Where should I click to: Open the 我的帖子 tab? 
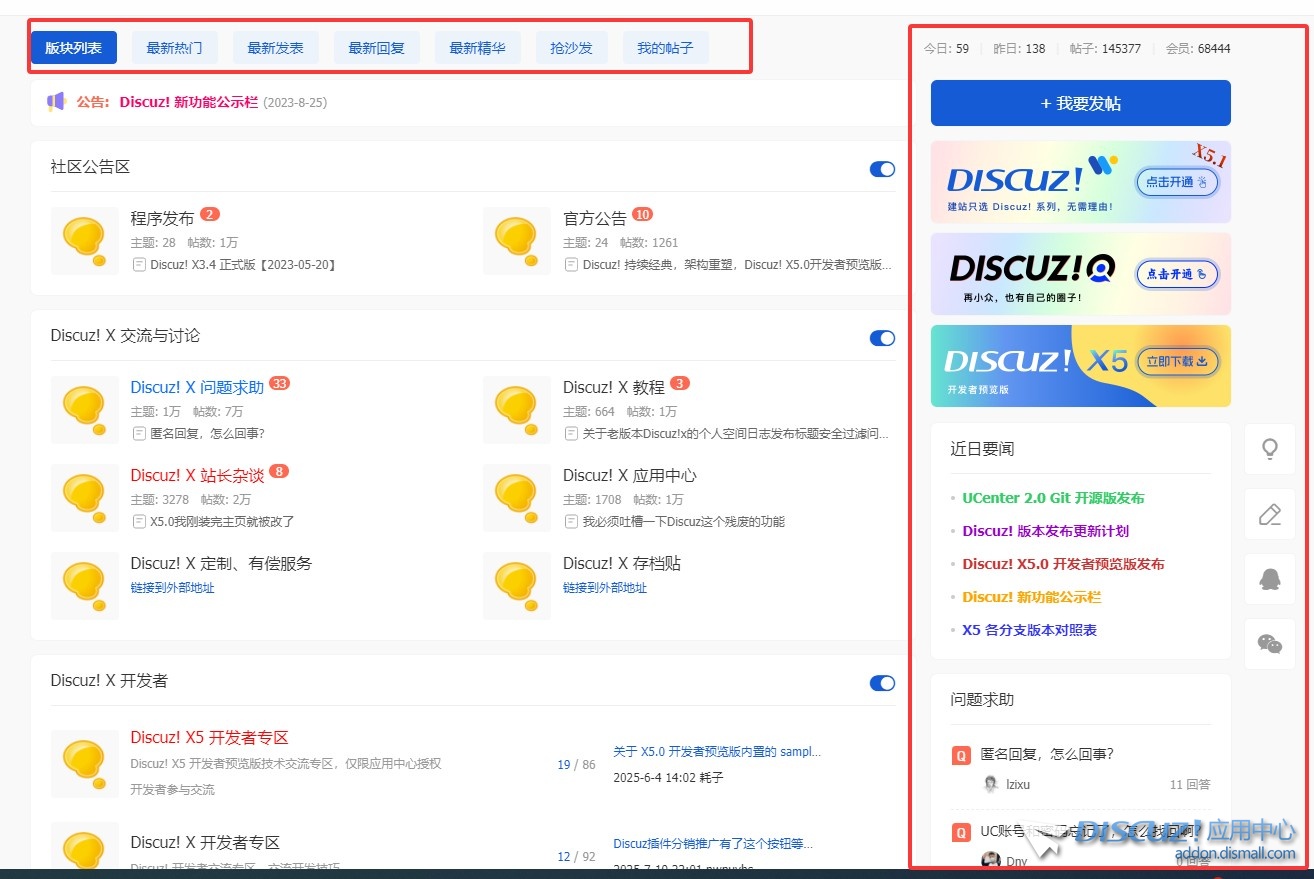pos(665,48)
